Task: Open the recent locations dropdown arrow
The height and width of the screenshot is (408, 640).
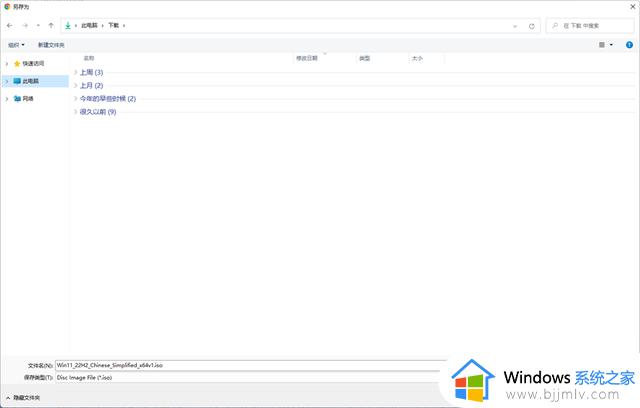Action: [x=38, y=25]
